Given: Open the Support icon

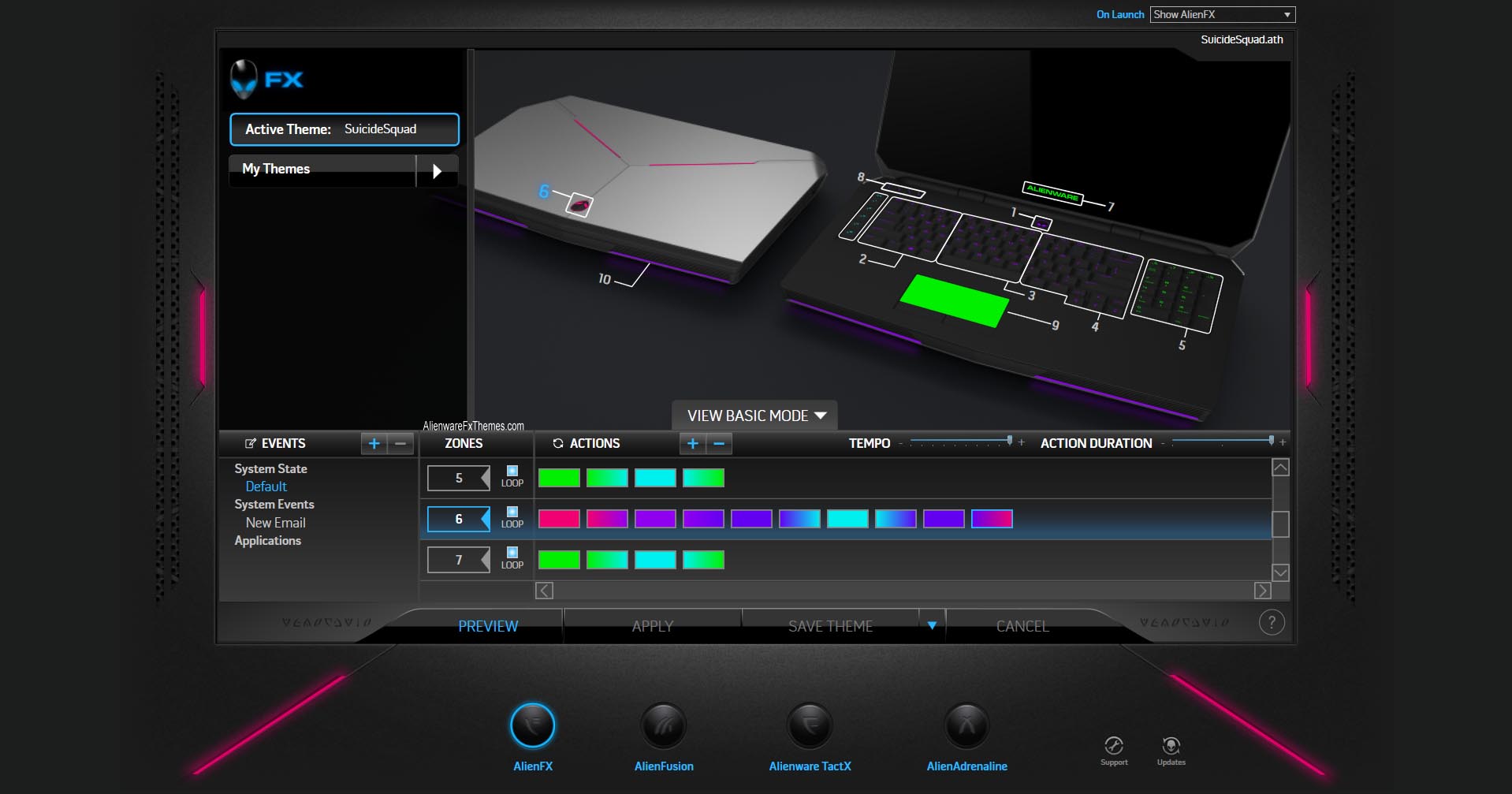Looking at the screenshot, I should click(x=1114, y=746).
